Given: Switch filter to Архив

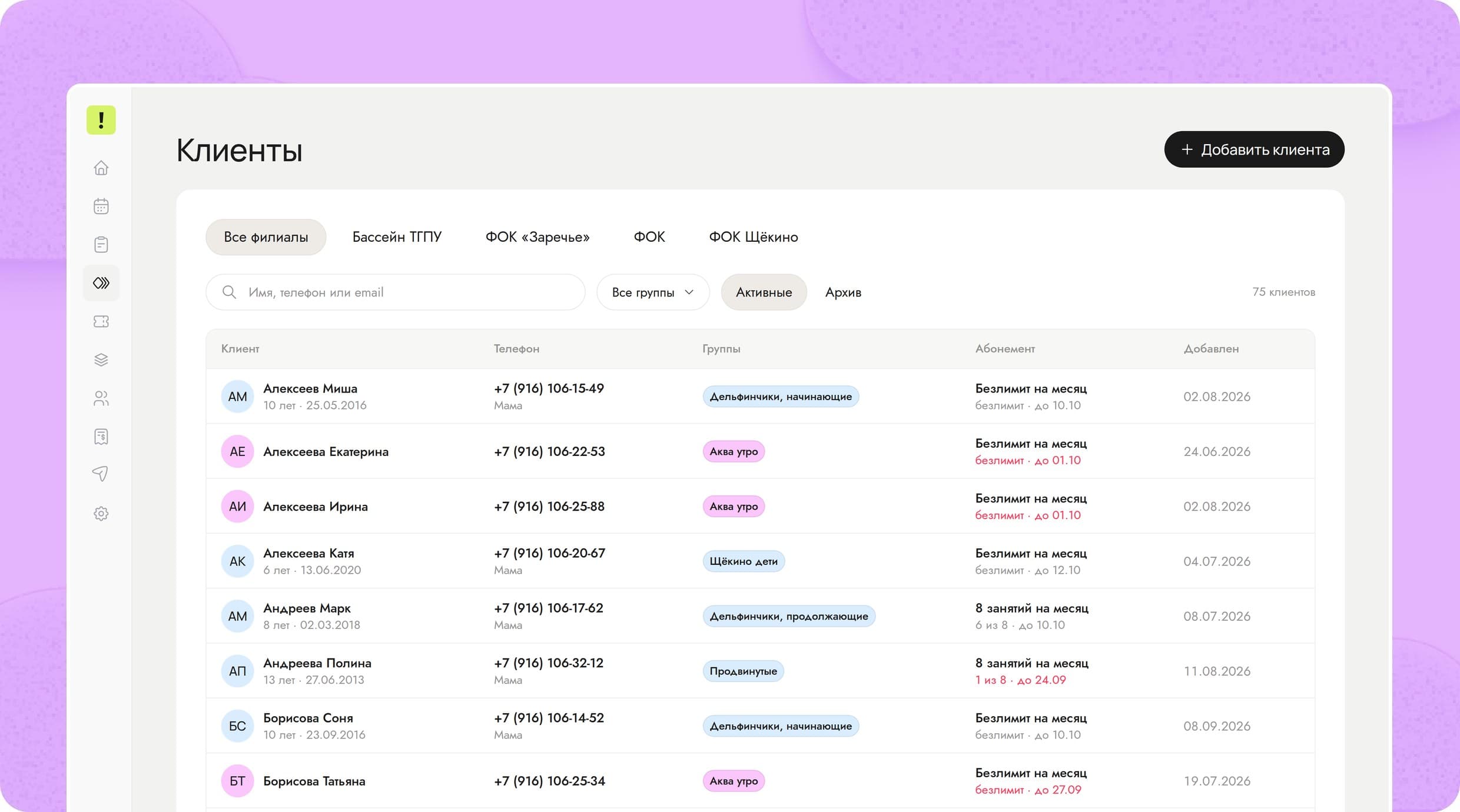Looking at the screenshot, I should point(843,292).
